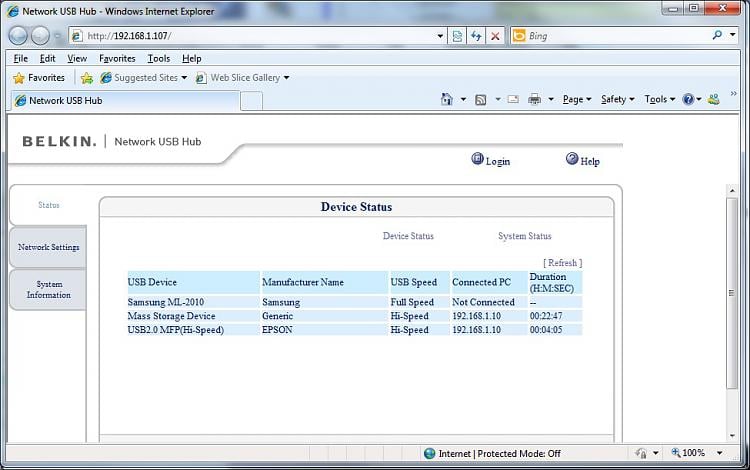The height and width of the screenshot is (470, 750).
Task: Open the View menu
Action: tap(77, 58)
